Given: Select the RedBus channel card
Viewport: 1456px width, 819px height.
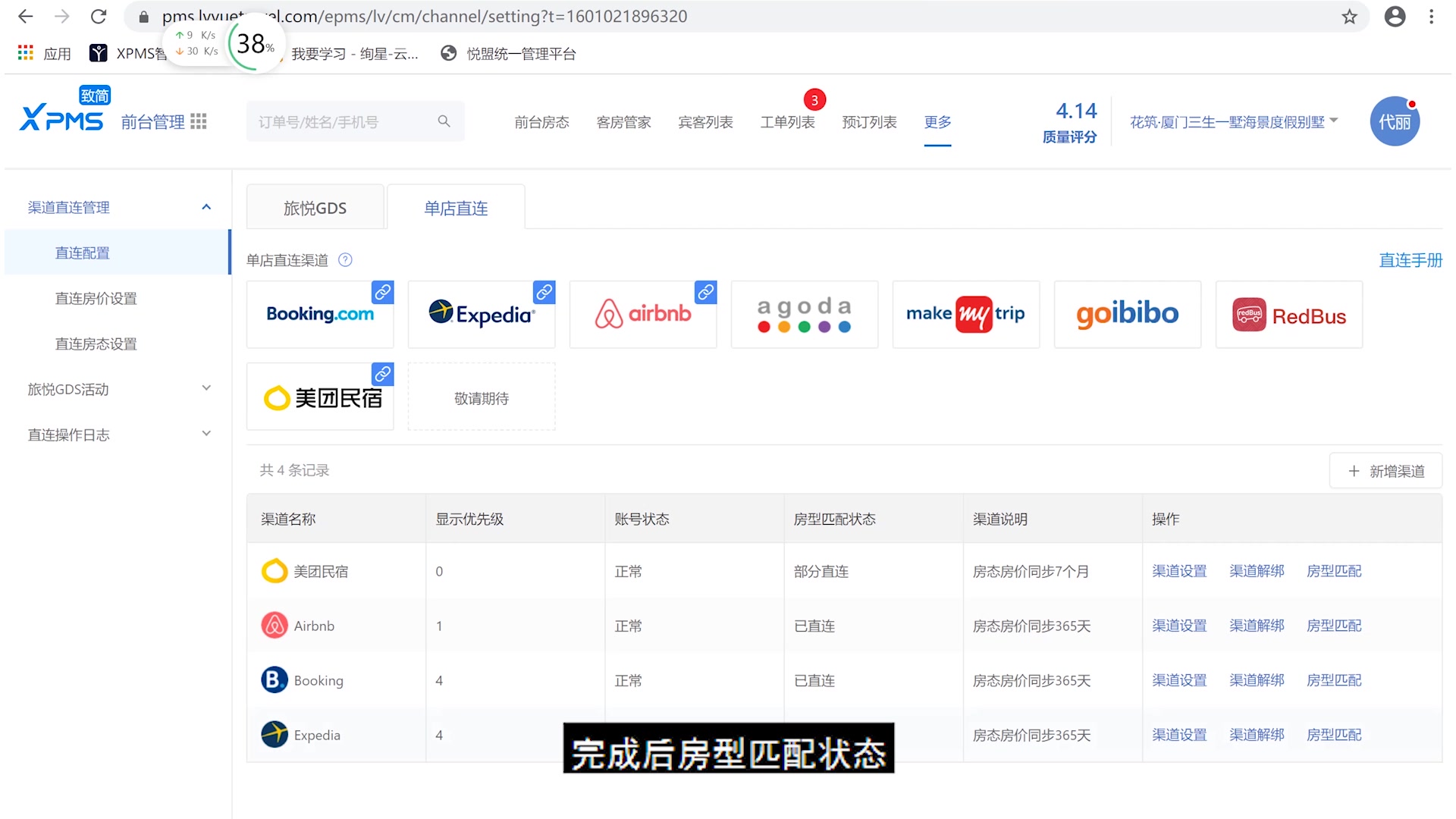Looking at the screenshot, I should (x=1289, y=315).
